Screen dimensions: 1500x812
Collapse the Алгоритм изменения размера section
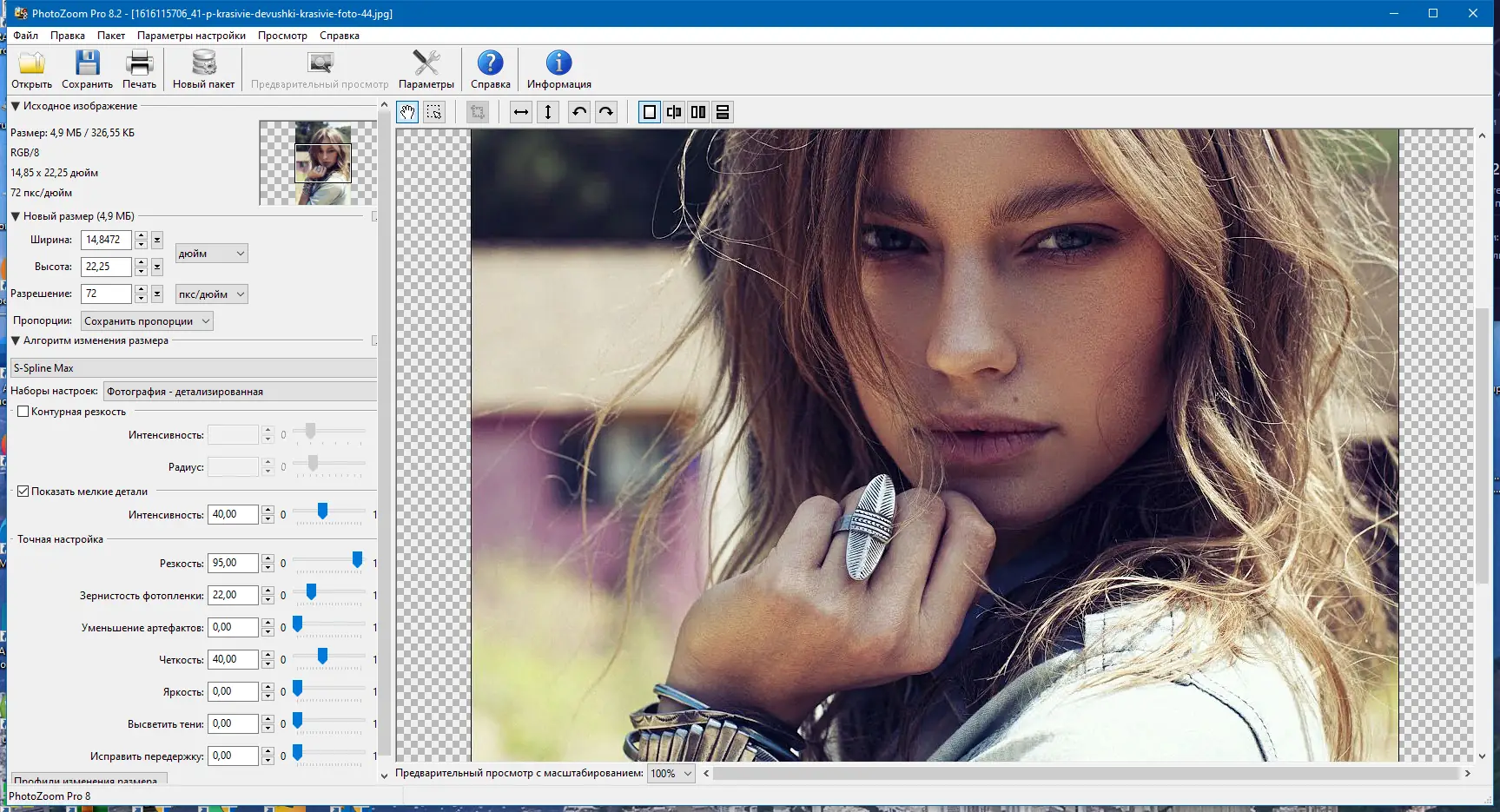pos(16,340)
